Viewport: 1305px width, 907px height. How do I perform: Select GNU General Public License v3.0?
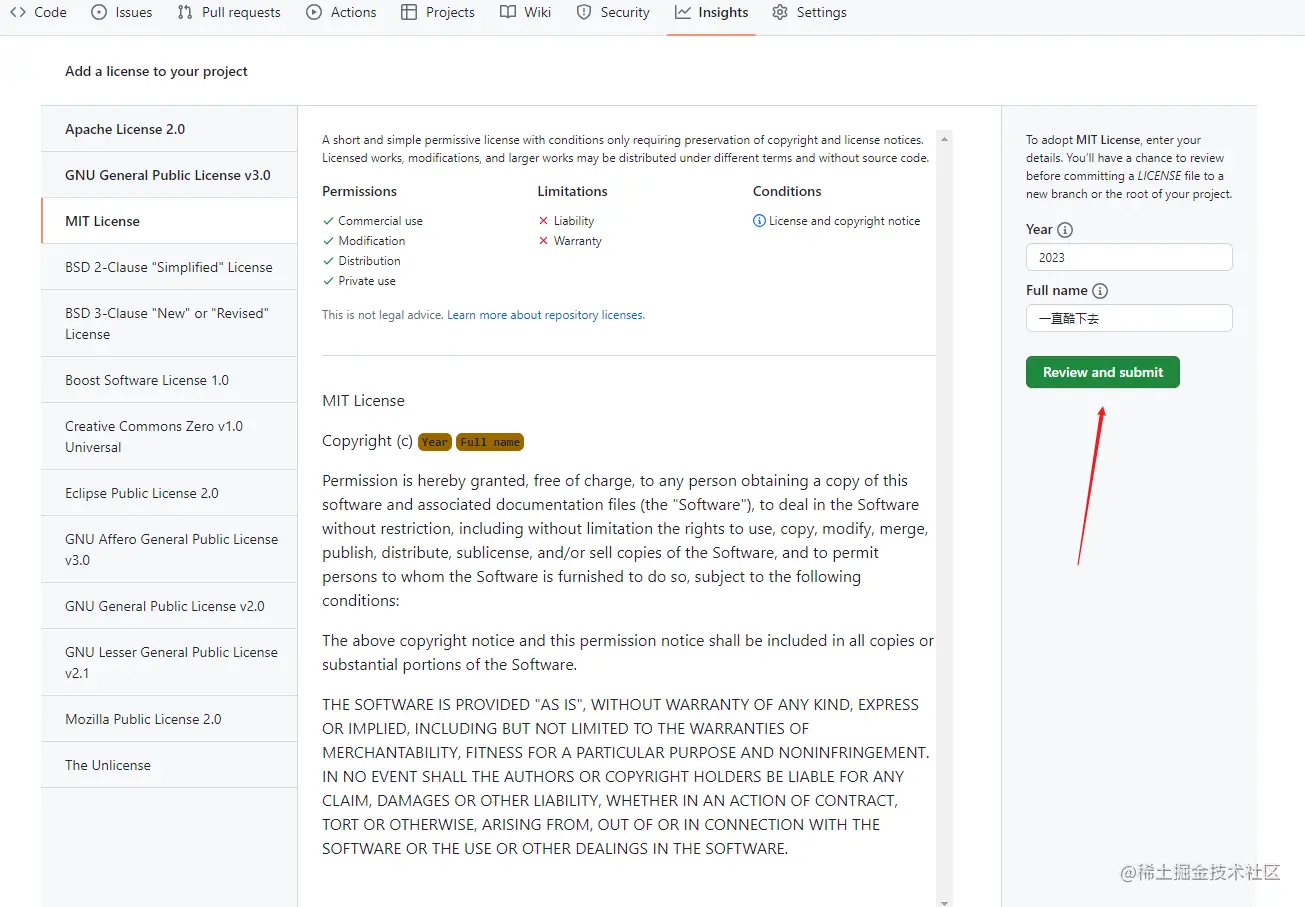click(x=169, y=175)
